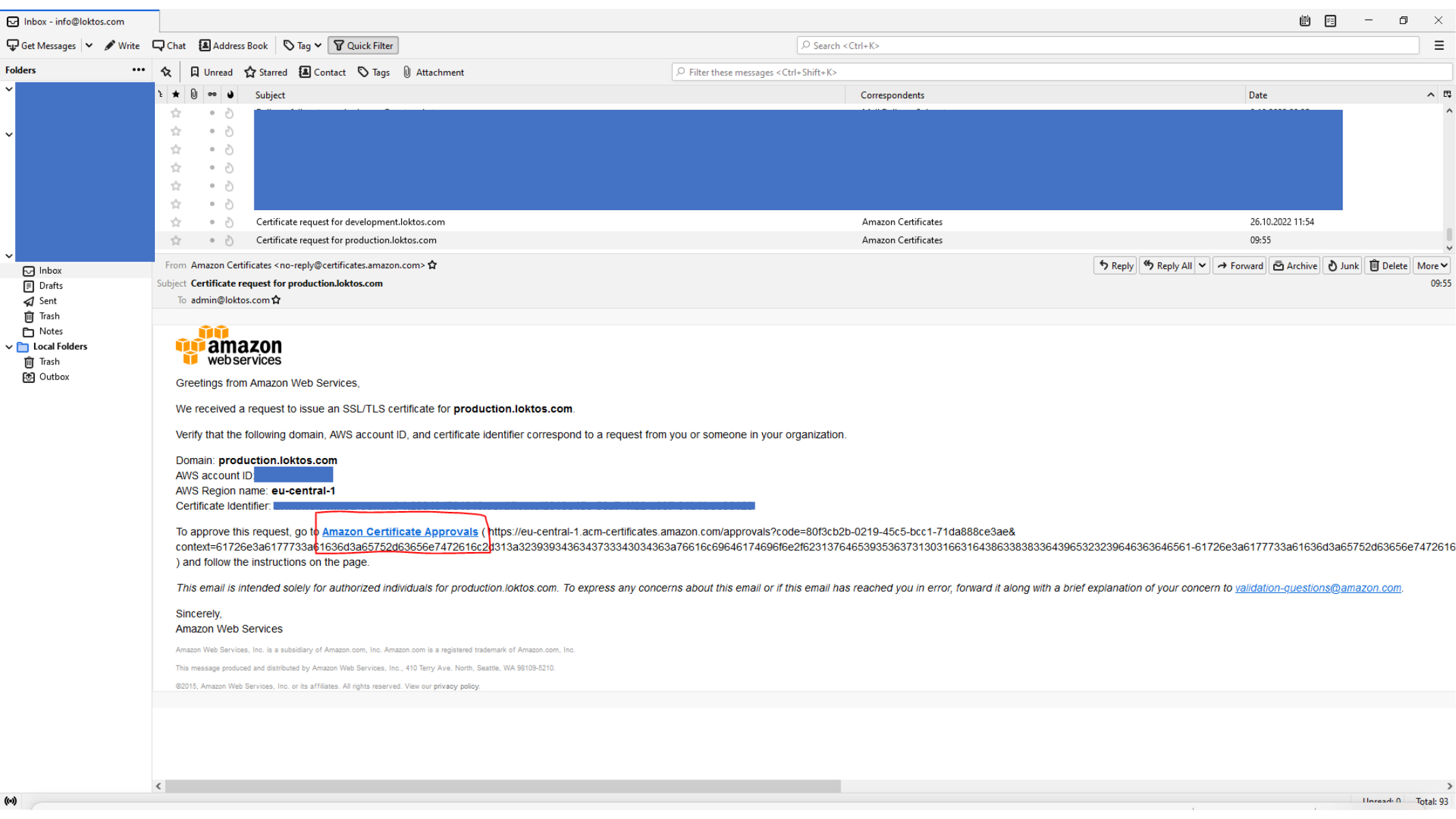
Task: Sort by Correspondents column
Action: tap(1045, 95)
